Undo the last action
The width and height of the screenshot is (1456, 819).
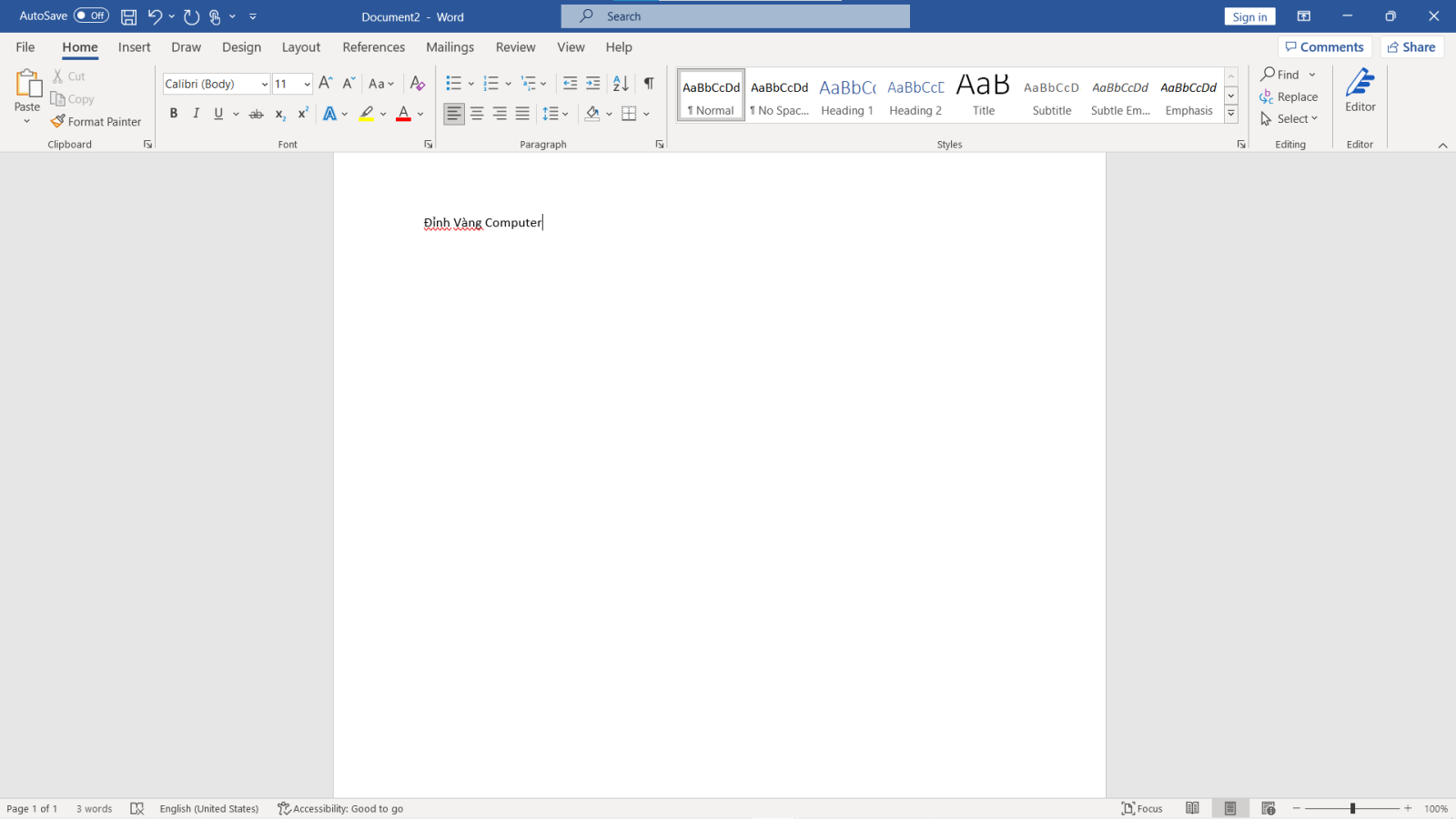point(155,16)
